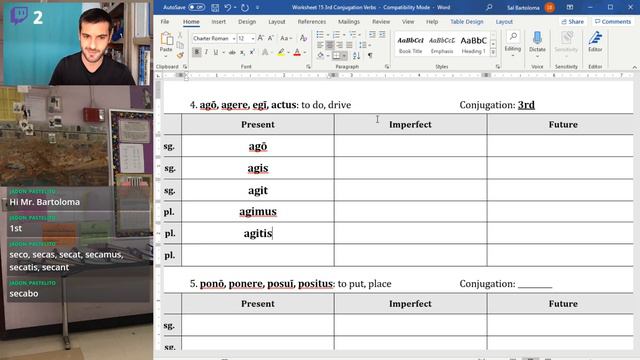Switch to the References tab

[x=312, y=22]
